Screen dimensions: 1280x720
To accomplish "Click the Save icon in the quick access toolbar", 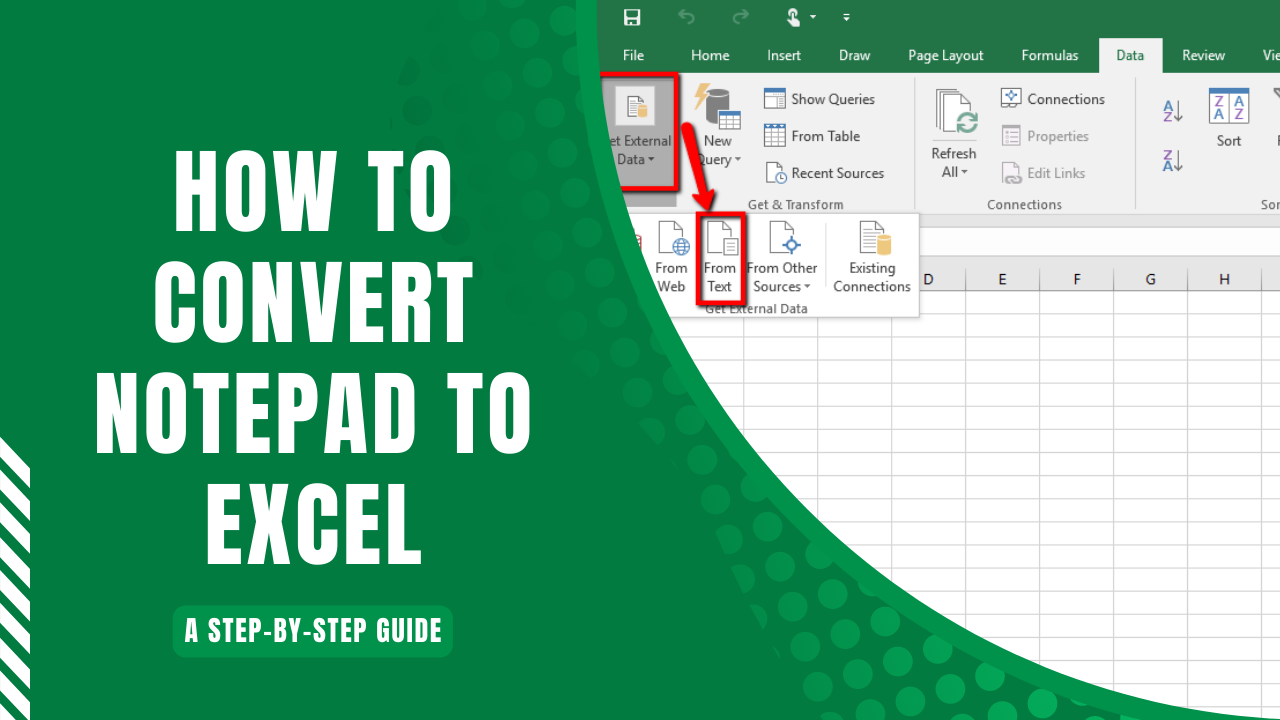I will pos(632,17).
